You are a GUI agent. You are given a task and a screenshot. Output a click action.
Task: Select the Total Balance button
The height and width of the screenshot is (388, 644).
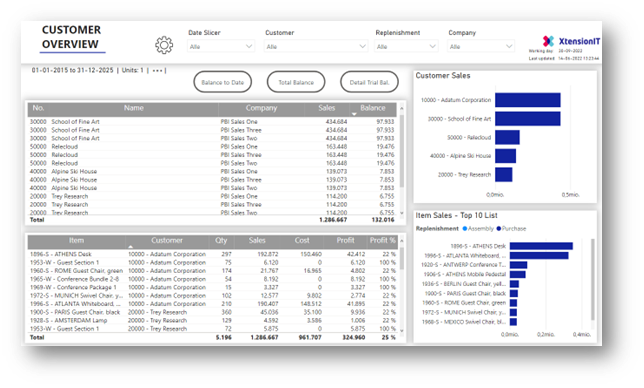[x=296, y=82]
